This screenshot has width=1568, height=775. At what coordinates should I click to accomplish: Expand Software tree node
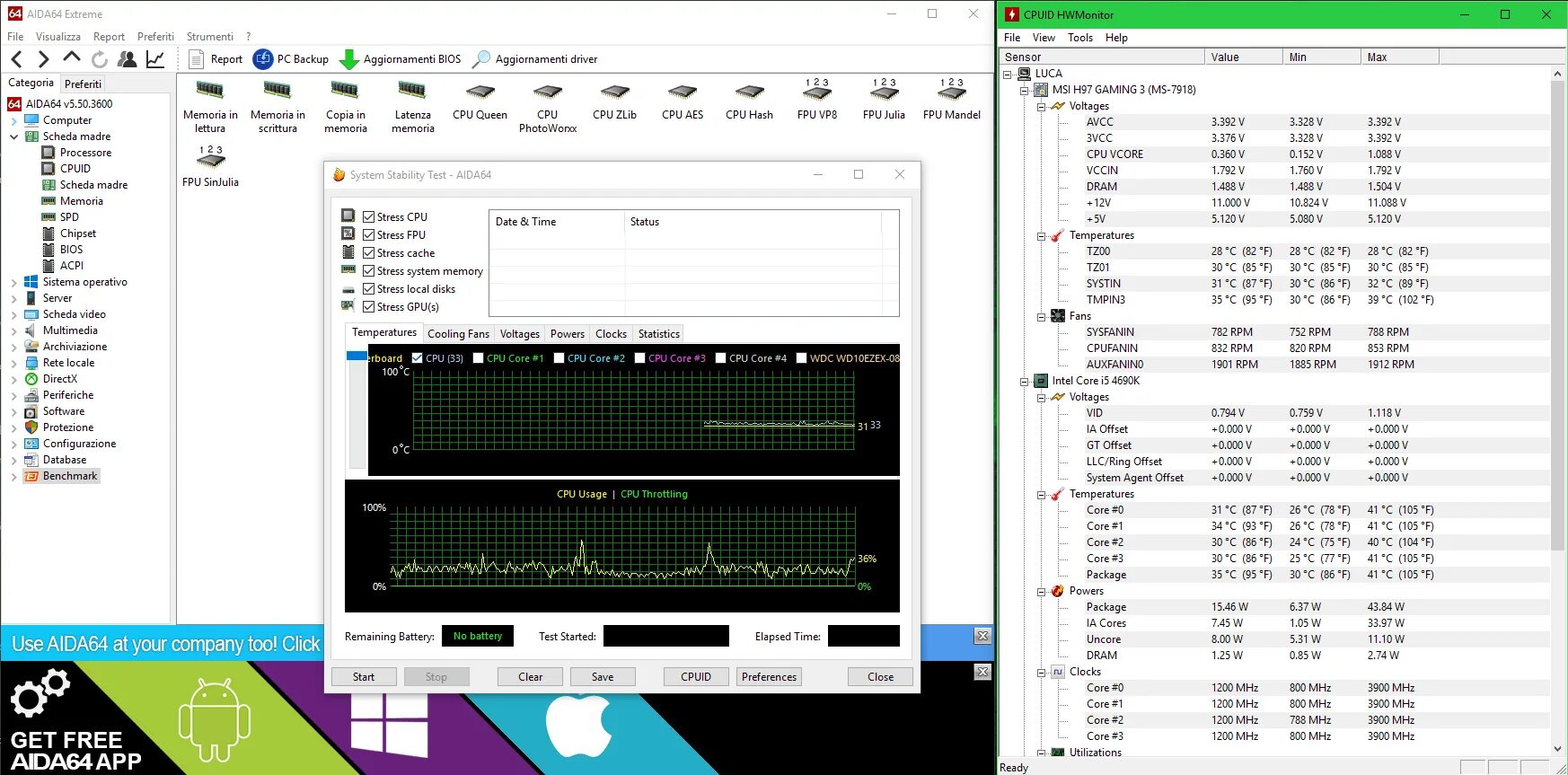[14, 411]
